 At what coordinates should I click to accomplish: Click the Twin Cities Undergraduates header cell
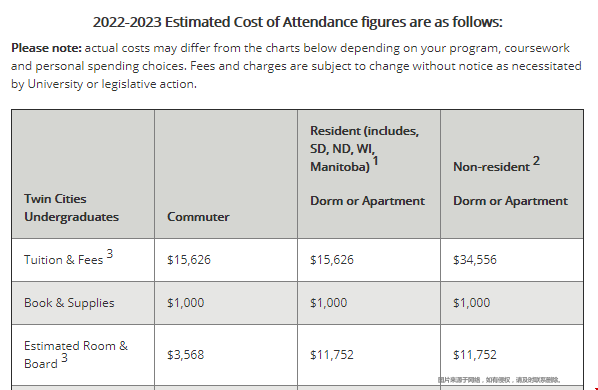point(83,174)
